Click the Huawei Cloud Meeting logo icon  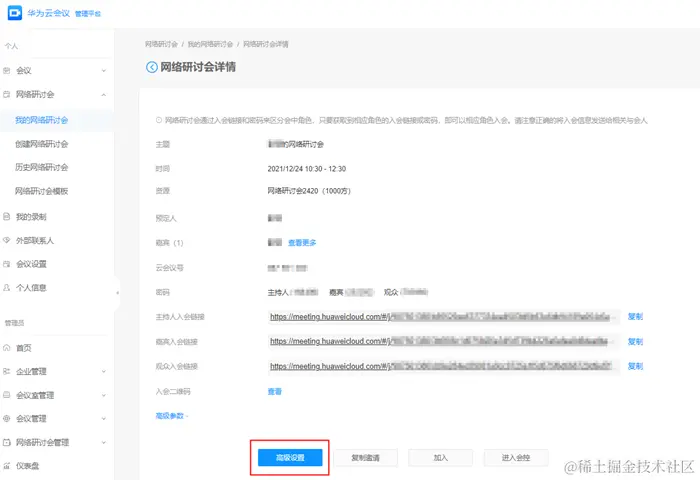click(15, 13)
